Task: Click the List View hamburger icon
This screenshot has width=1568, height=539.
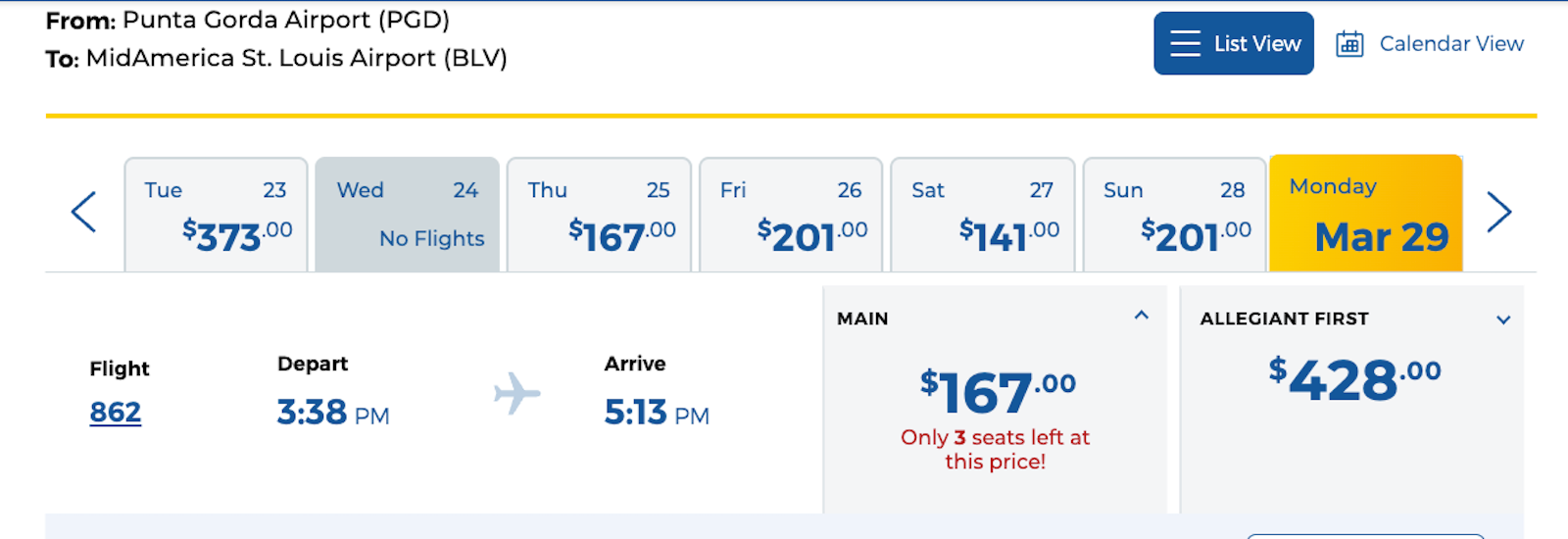Action: click(1185, 43)
